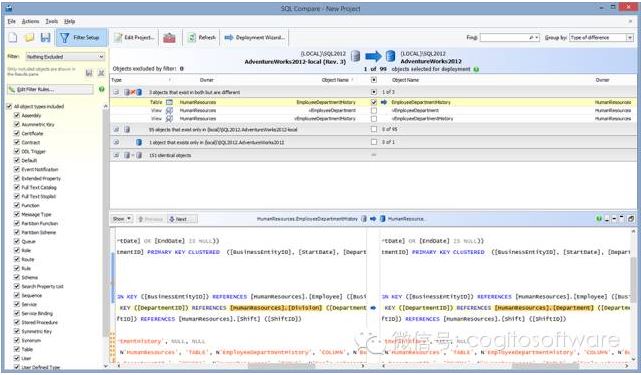This screenshot has height=375, width=641.
Task: Open the Actions menu
Action: 30,21
